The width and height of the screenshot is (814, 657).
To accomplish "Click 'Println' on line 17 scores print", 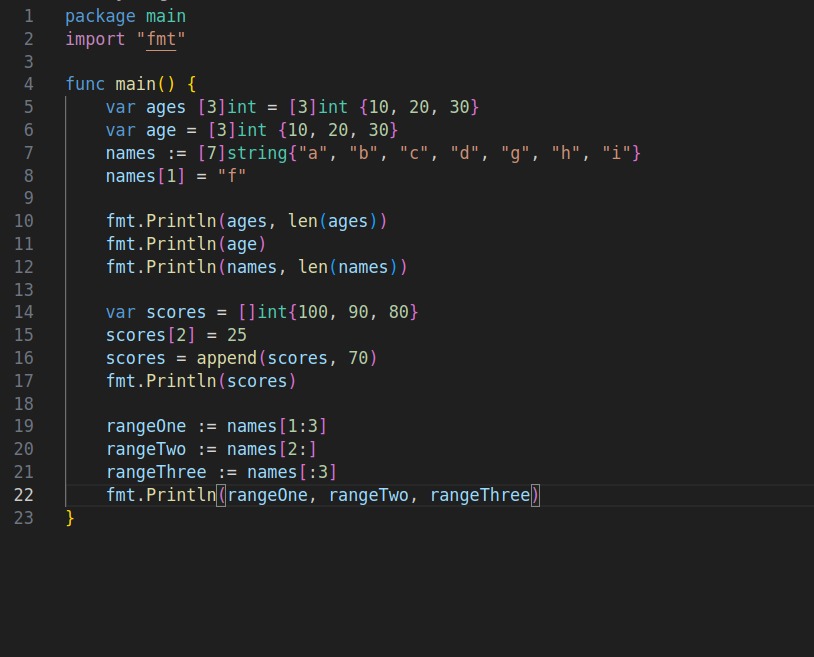I will (181, 380).
